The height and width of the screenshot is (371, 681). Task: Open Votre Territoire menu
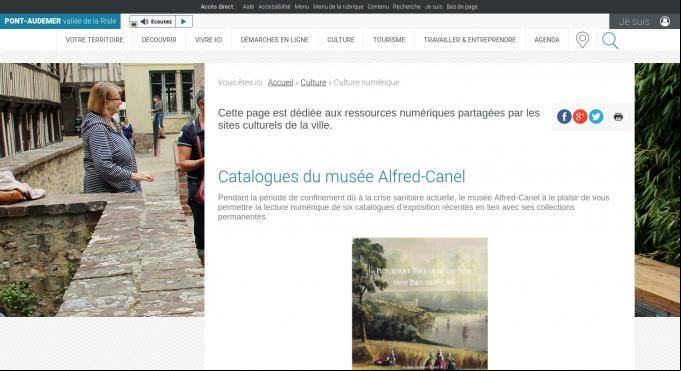[x=94, y=40]
